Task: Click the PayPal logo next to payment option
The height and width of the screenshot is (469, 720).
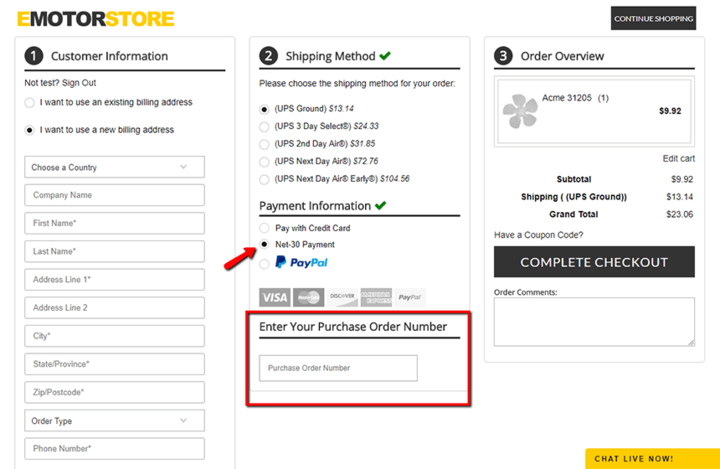Action: [301, 262]
